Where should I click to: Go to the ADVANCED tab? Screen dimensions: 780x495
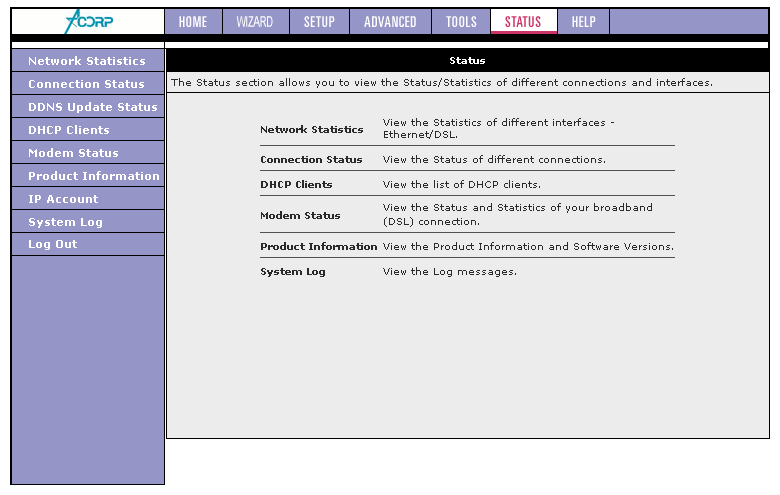390,22
